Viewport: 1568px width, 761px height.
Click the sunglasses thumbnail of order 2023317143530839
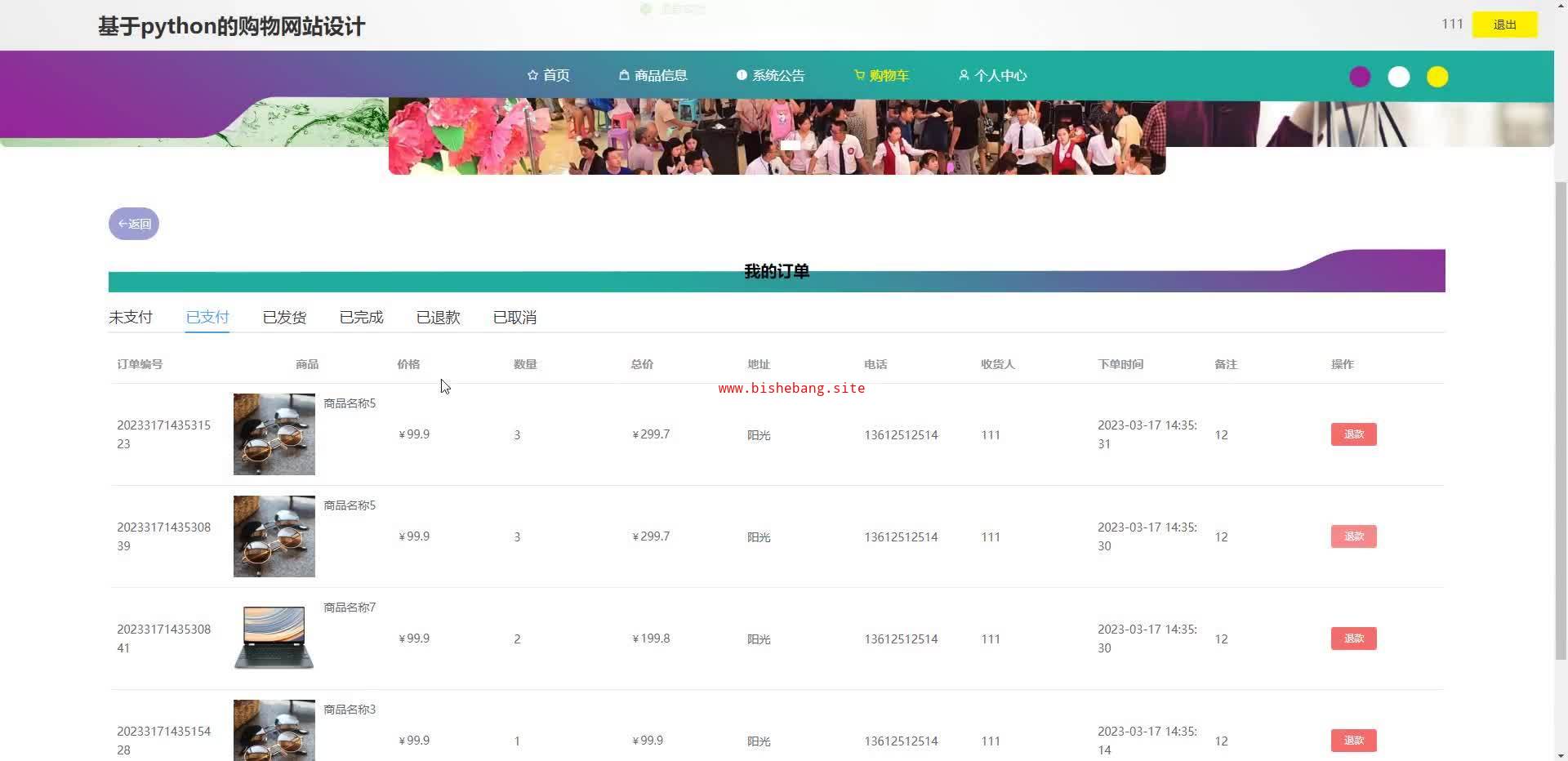click(274, 536)
